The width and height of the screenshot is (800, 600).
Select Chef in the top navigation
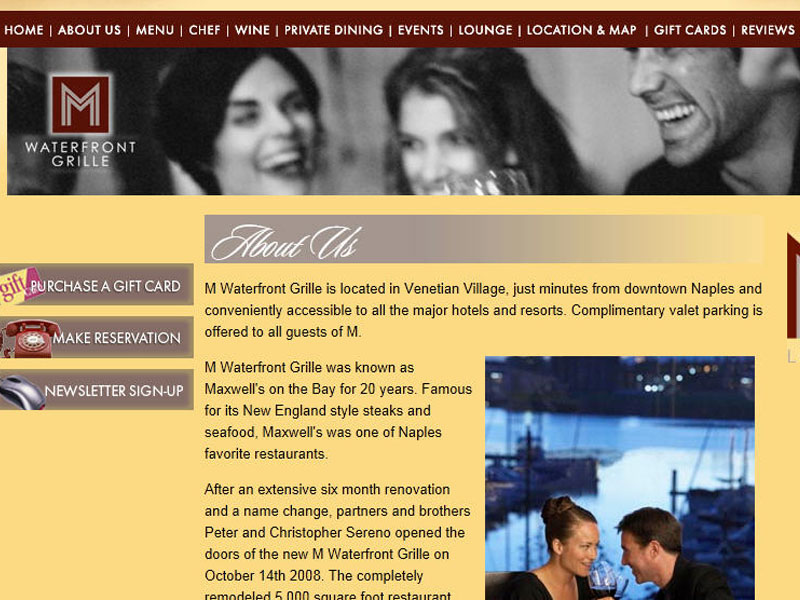(204, 30)
